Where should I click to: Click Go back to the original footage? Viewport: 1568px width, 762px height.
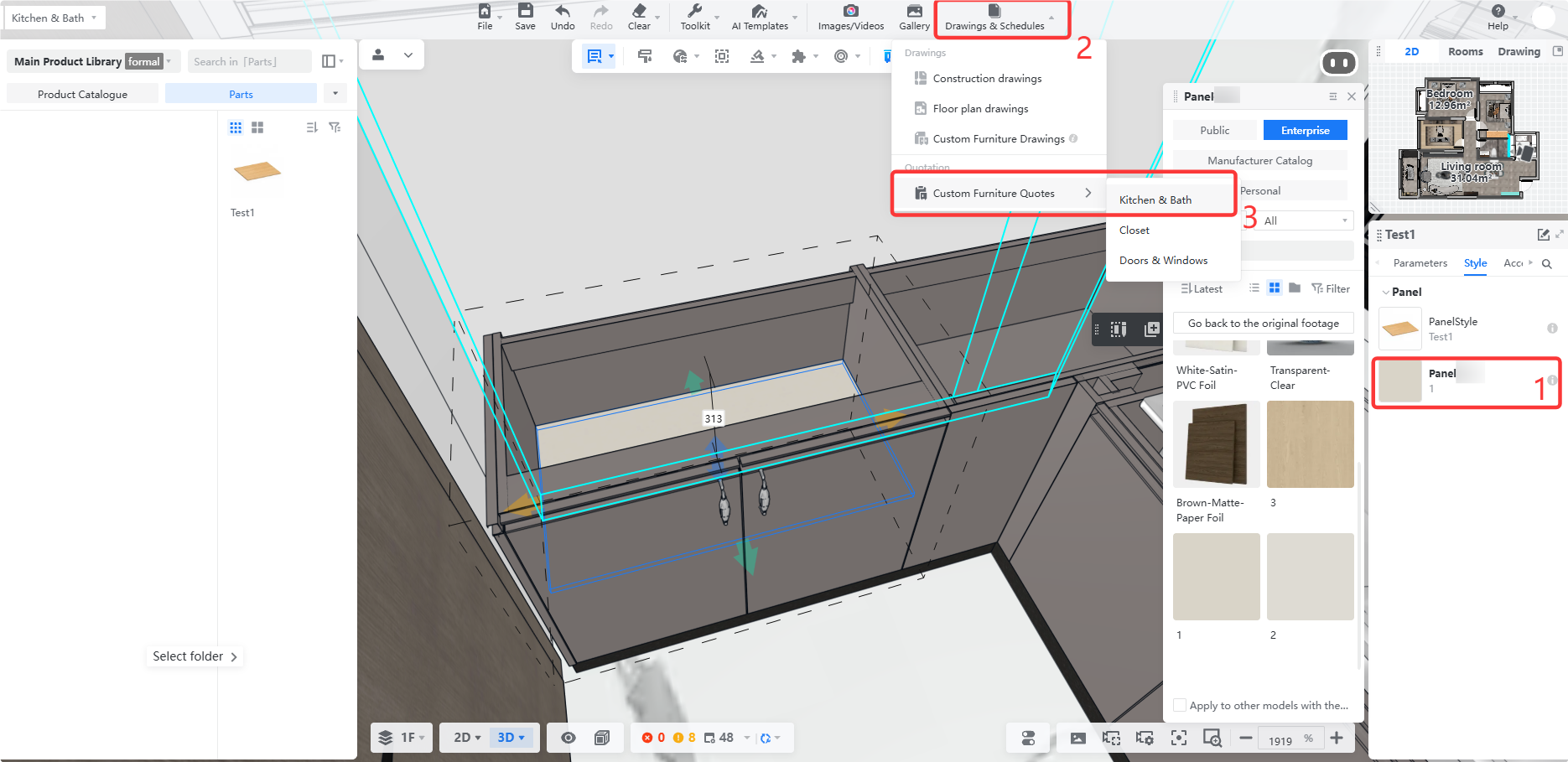click(1263, 323)
